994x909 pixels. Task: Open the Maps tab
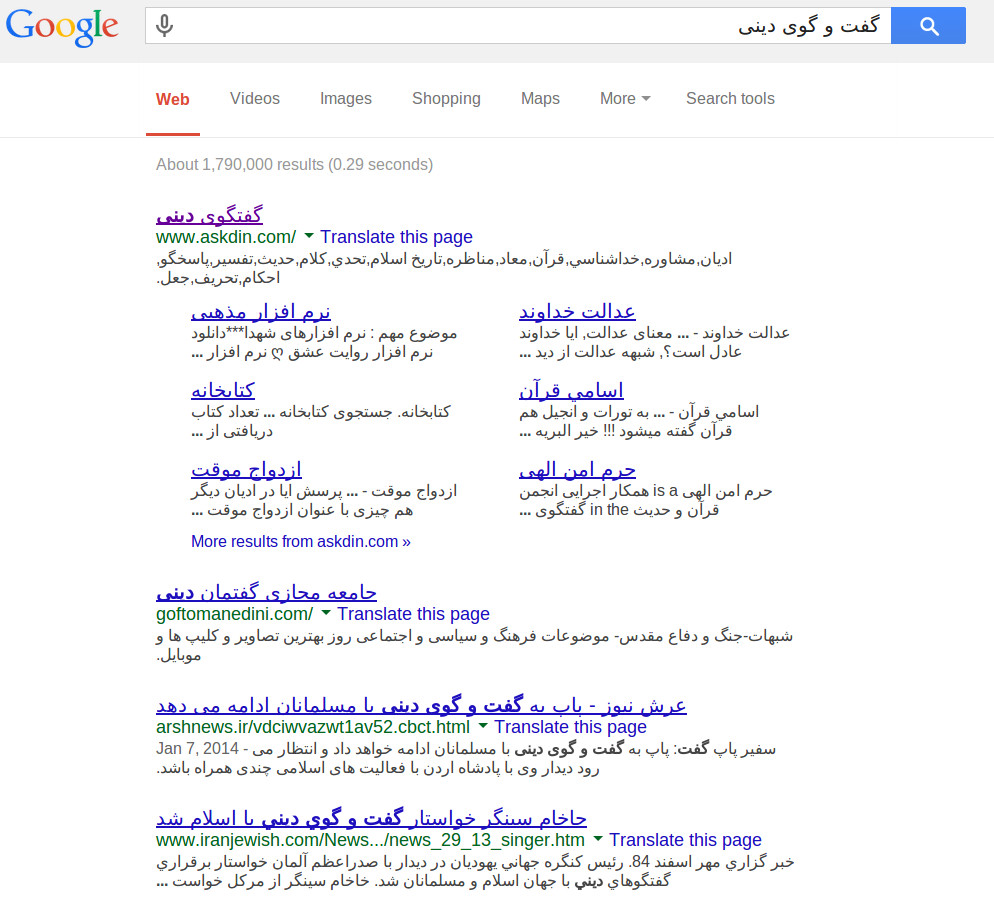point(540,98)
